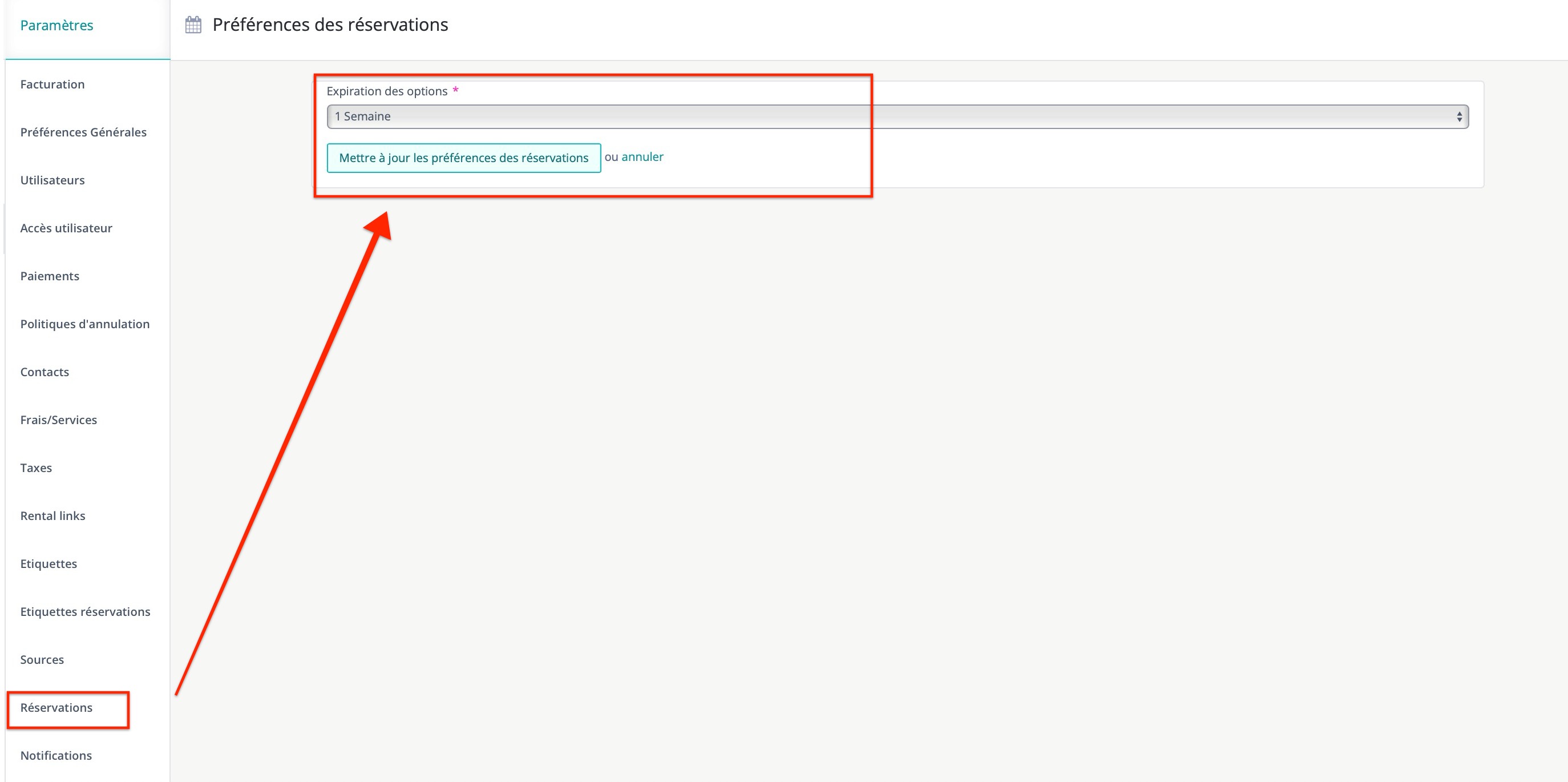This screenshot has width=1568, height=782.
Task: Click Mettre à jour les préférences button
Action: [x=463, y=158]
